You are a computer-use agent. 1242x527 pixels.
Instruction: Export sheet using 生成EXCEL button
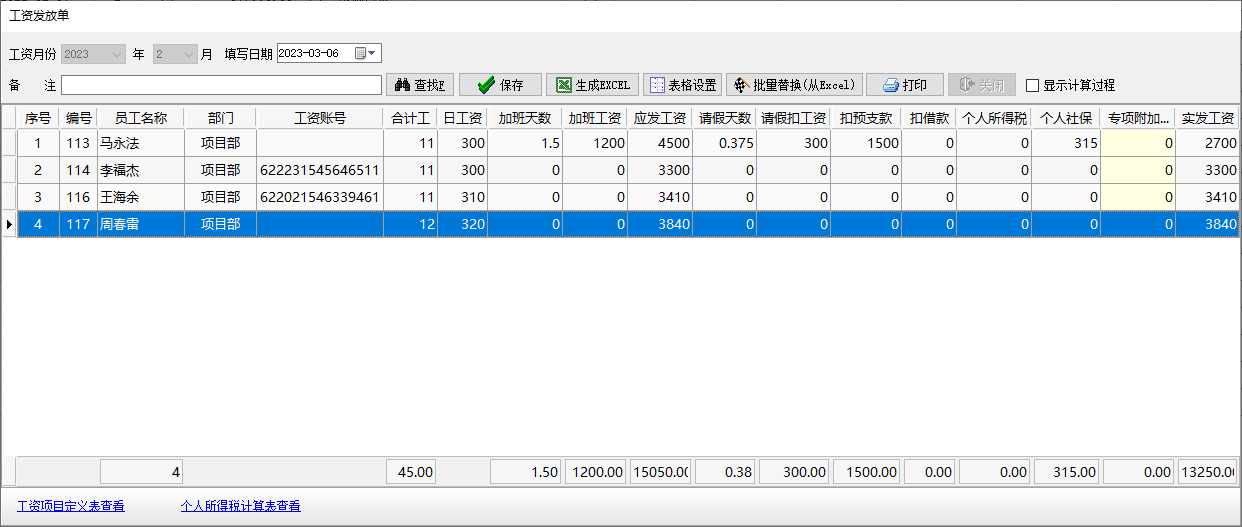pyautogui.click(x=592, y=85)
